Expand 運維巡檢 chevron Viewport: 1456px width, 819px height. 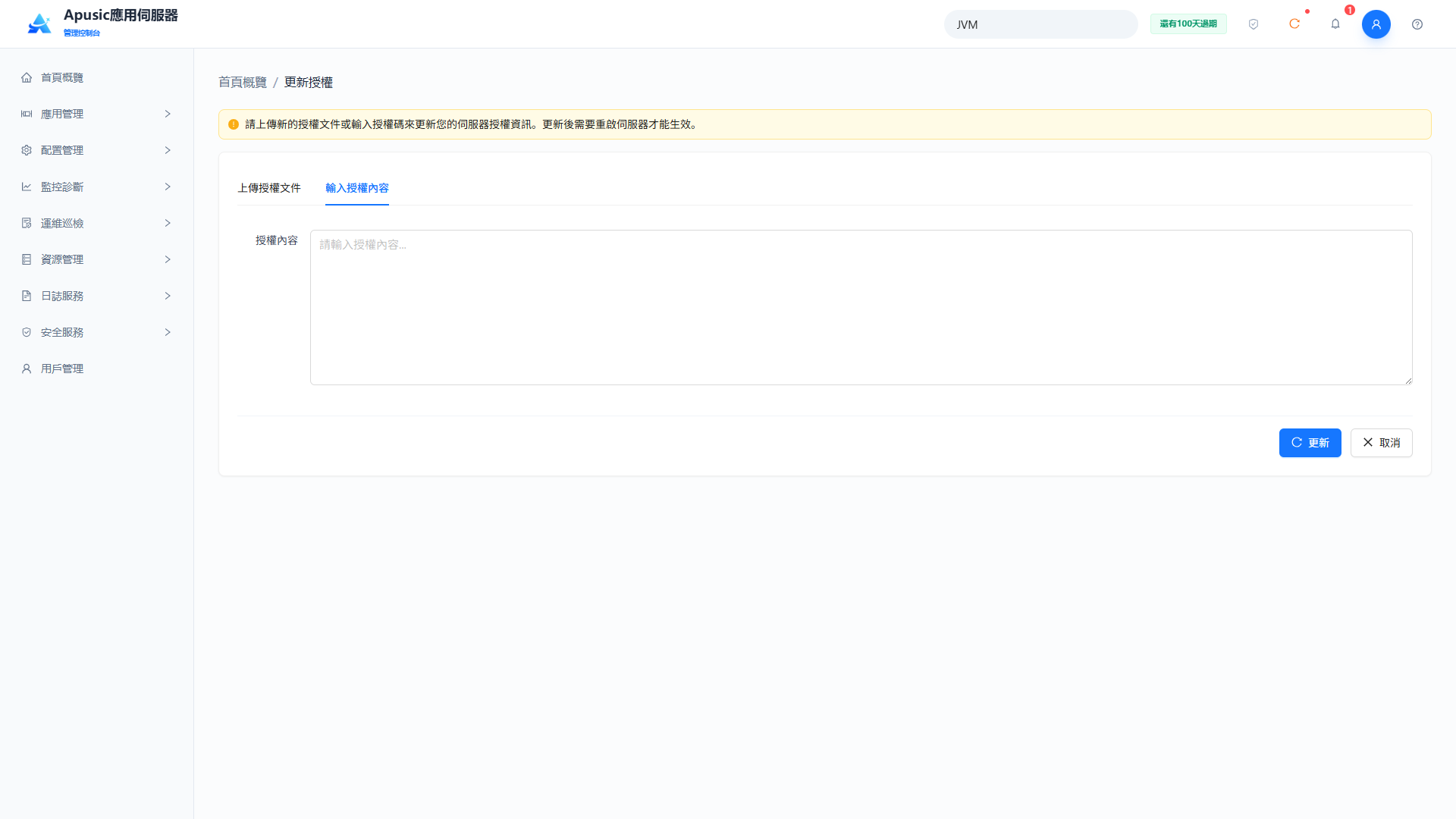pyautogui.click(x=168, y=223)
